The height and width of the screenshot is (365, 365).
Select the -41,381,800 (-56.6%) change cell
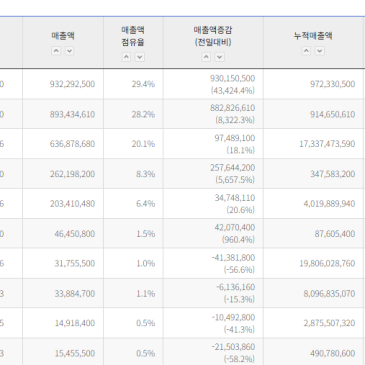pyautogui.click(x=213, y=263)
